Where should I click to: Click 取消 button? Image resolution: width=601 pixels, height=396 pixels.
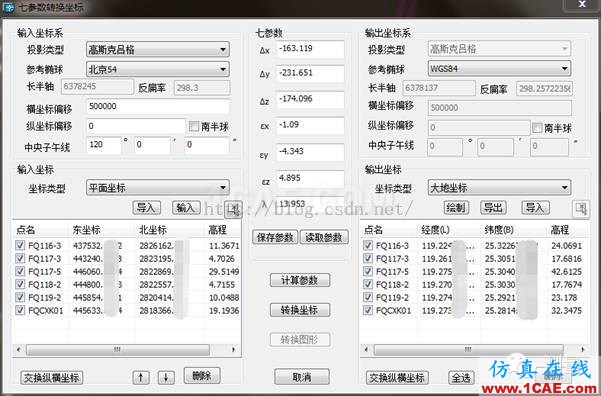tap(302, 377)
